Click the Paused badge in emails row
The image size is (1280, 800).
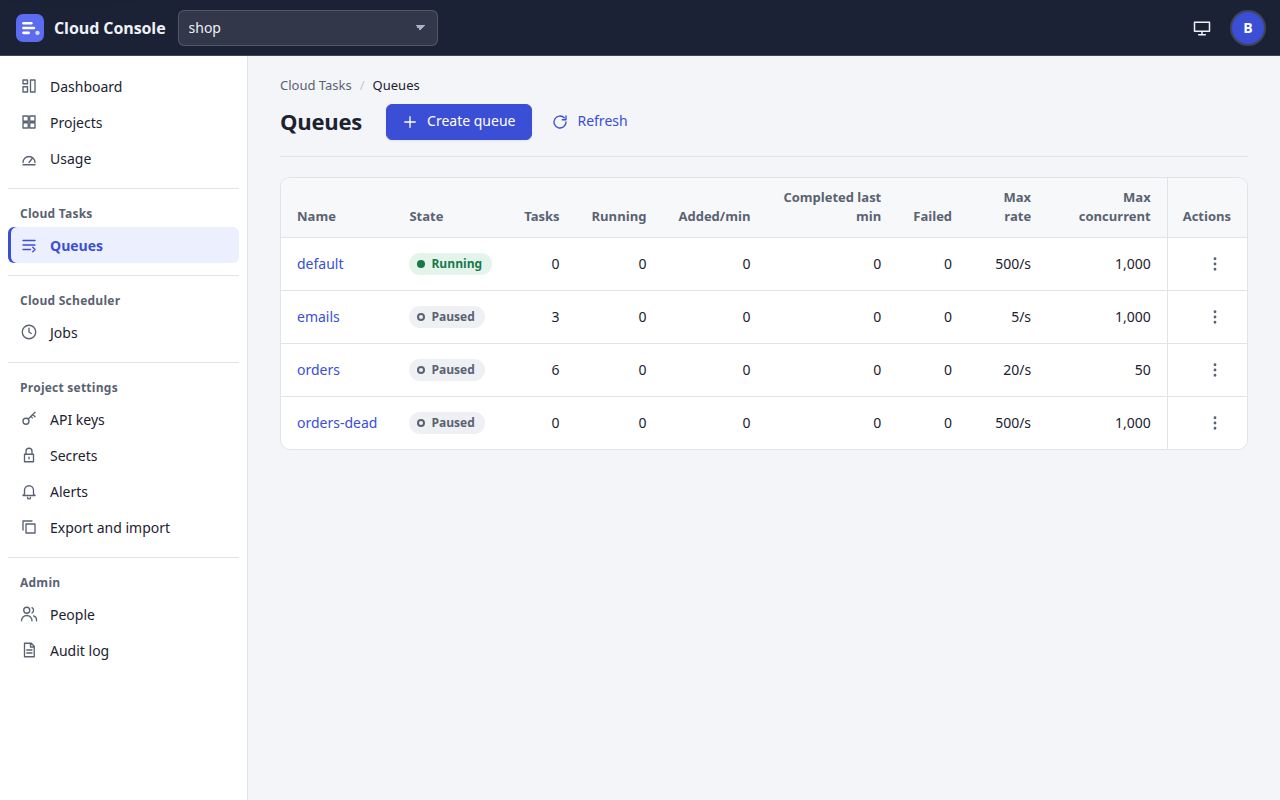(x=447, y=317)
